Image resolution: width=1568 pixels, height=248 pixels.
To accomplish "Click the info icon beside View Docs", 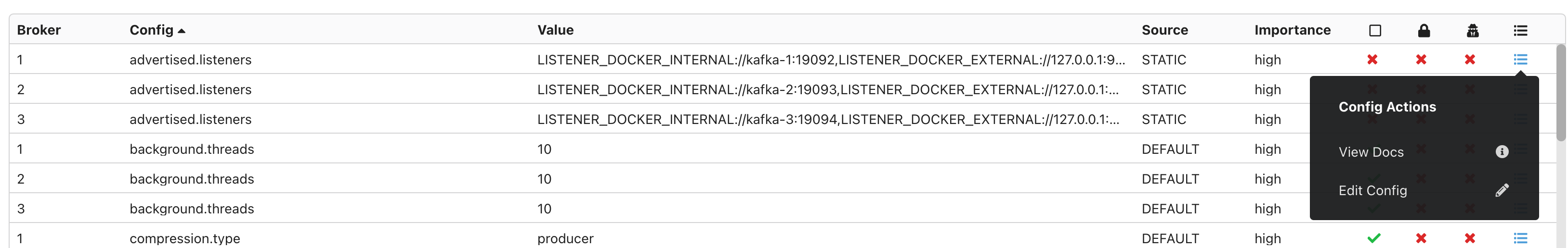I will tap(1502, 152).
